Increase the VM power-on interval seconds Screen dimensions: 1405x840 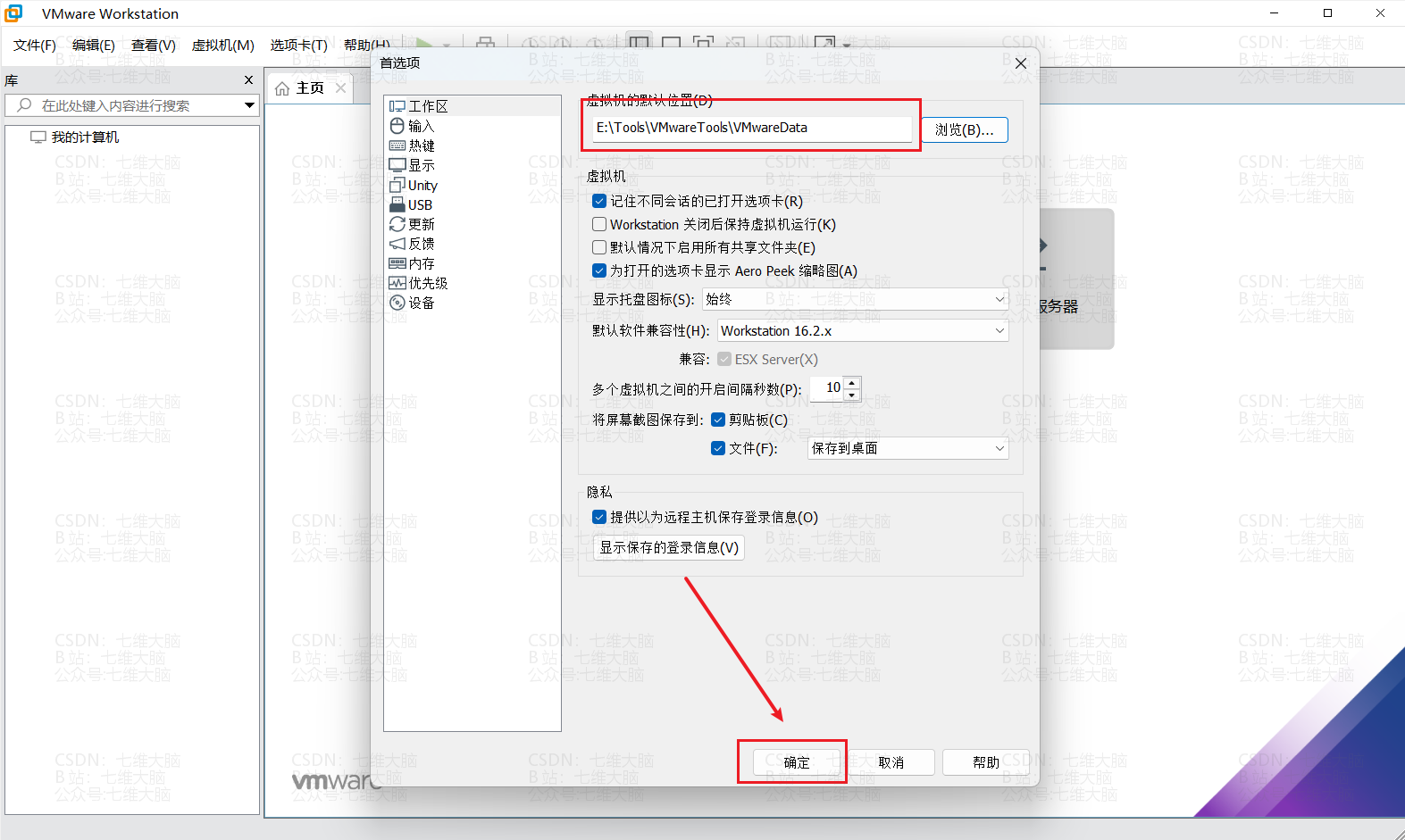852,382
